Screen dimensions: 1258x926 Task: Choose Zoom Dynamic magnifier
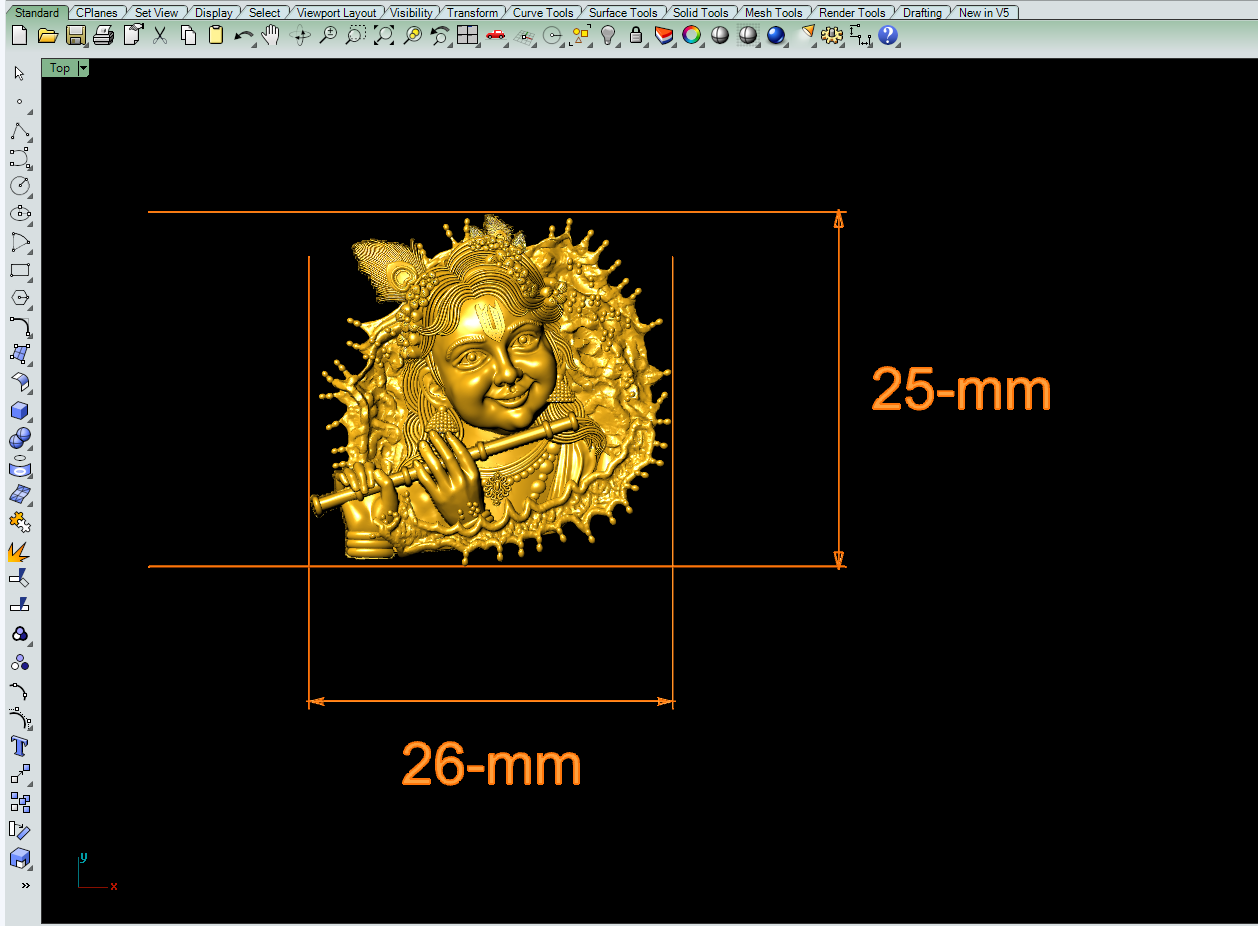click(328, 35)
